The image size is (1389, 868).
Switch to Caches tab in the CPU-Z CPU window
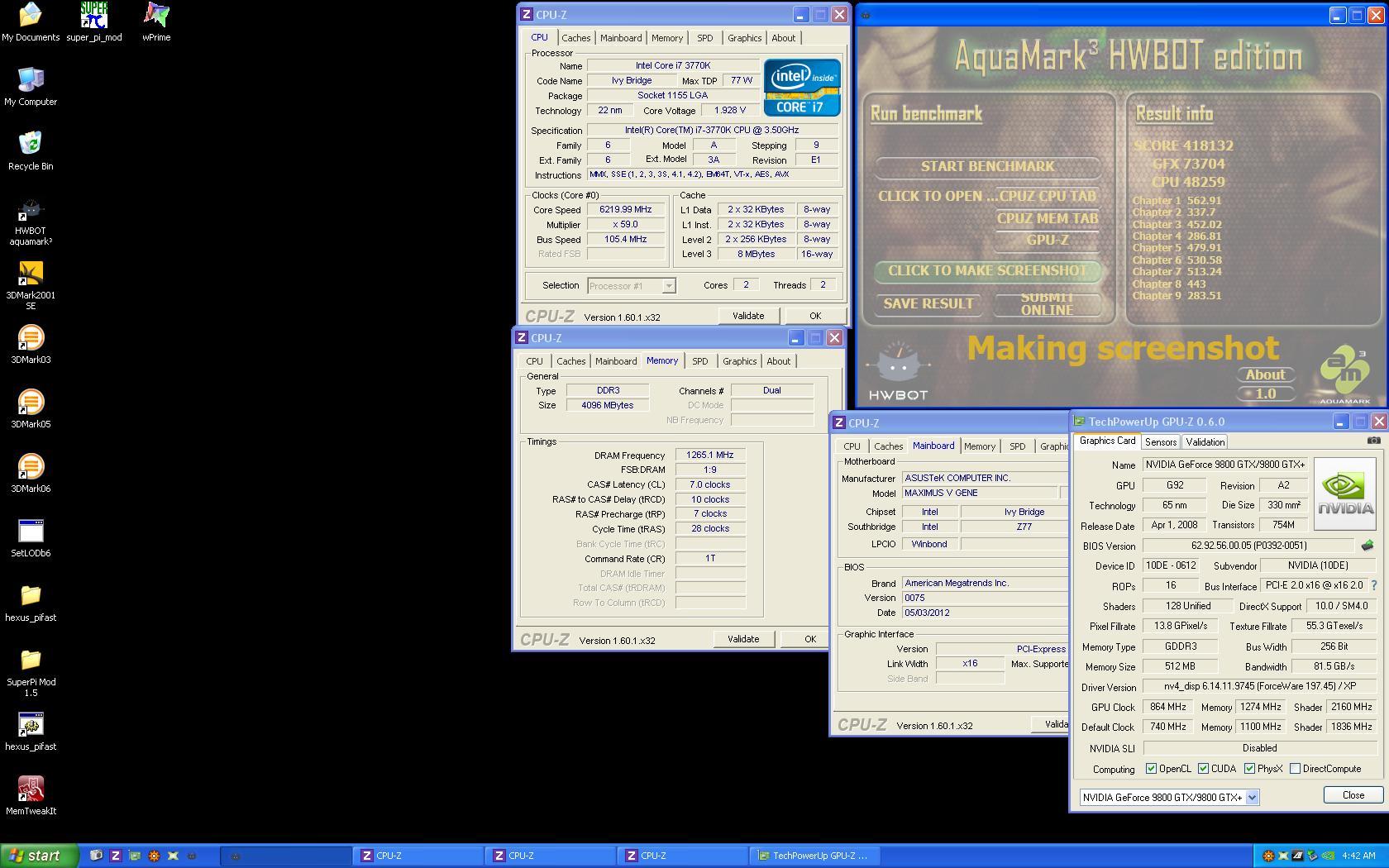coord(575,38)
